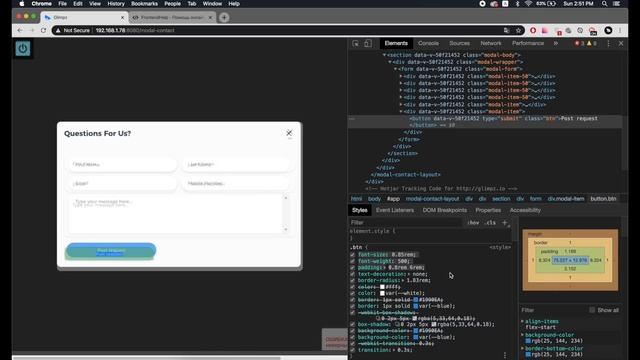640x360 pixels.
Task: Click the Styles Filter input field
Action: [406, 222]
